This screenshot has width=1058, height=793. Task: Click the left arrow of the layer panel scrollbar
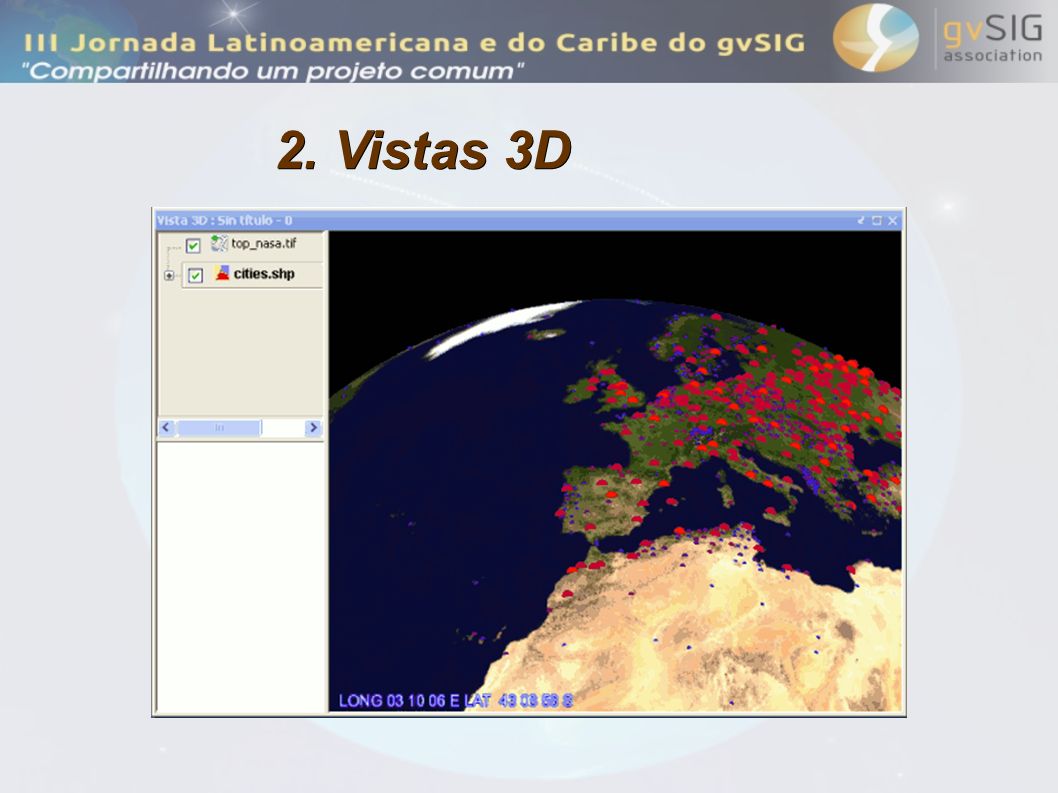pyautogui.click(x=166, y=428)
